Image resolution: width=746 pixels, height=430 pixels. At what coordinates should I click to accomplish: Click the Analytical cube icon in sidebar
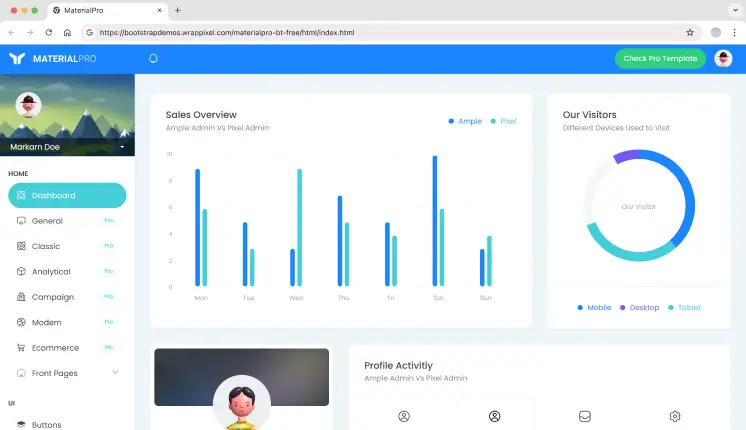(22, 272)
